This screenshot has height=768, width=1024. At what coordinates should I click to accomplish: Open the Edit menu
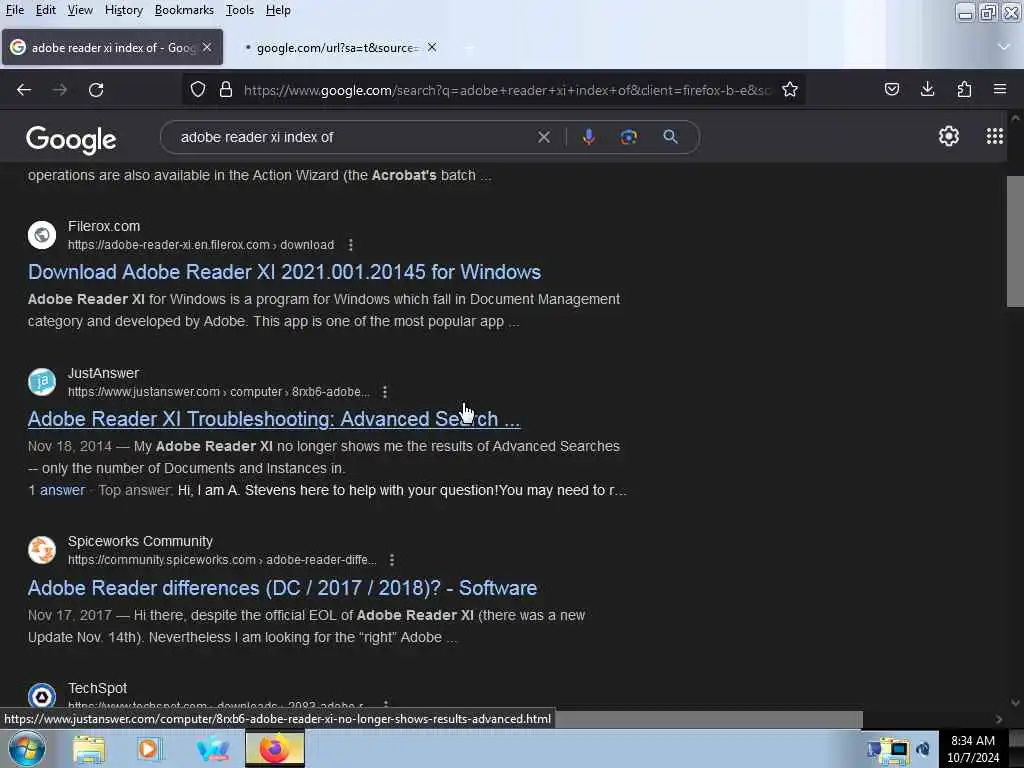tap(45, 10)
